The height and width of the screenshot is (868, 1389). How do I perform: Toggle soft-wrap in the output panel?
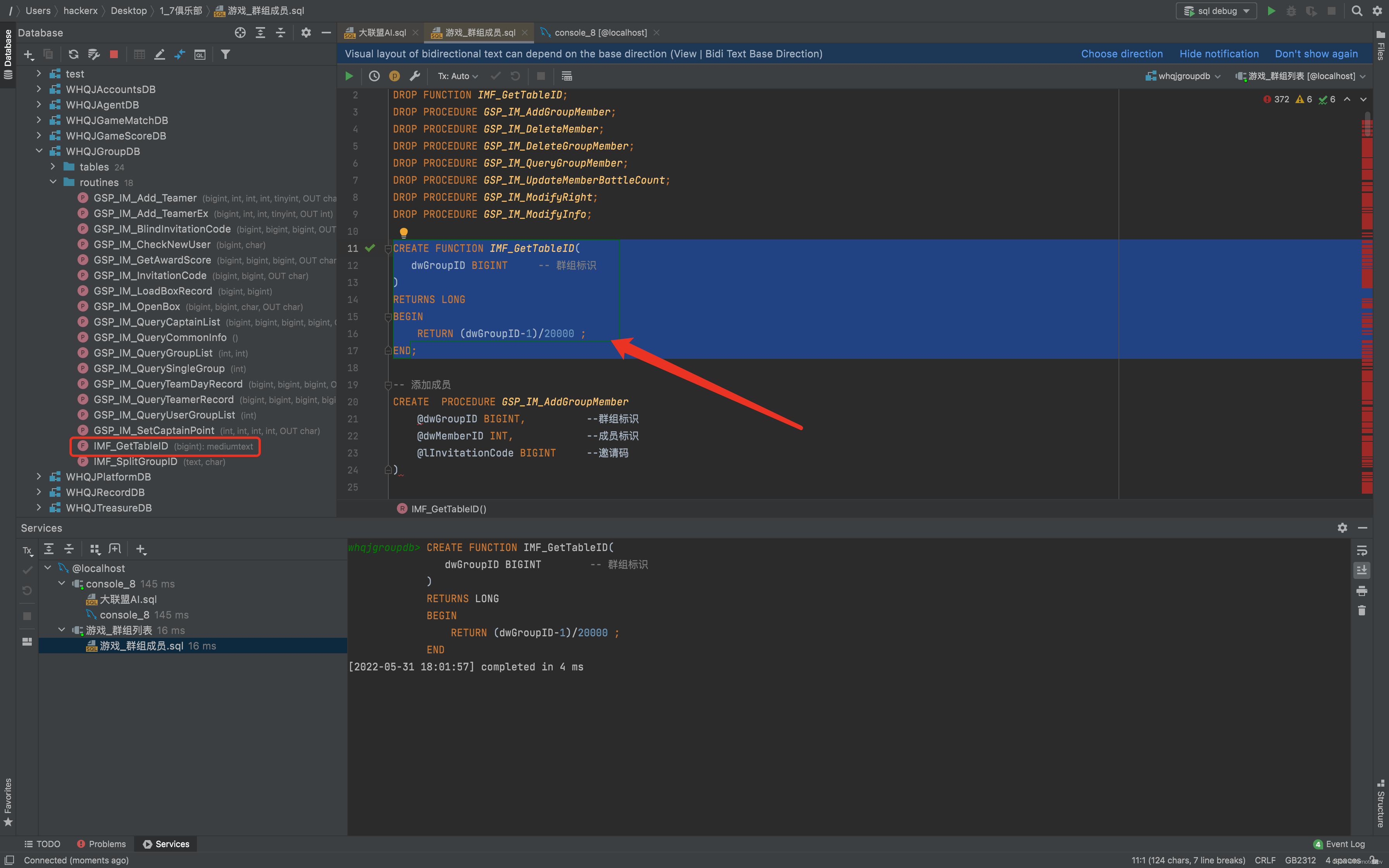coord(1361,551)
